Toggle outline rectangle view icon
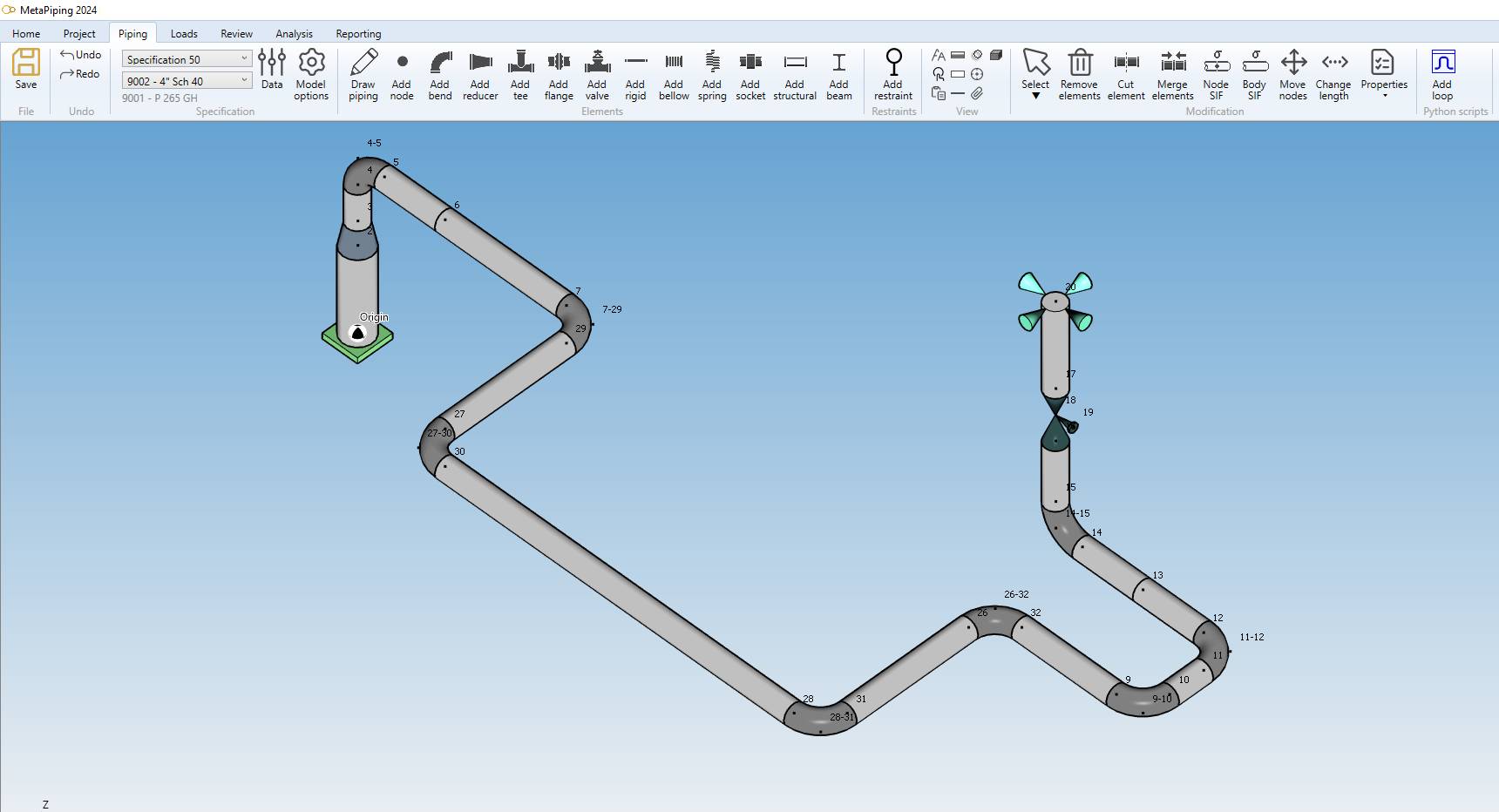This screenshot has width=1499, height=812. (958, 74)
